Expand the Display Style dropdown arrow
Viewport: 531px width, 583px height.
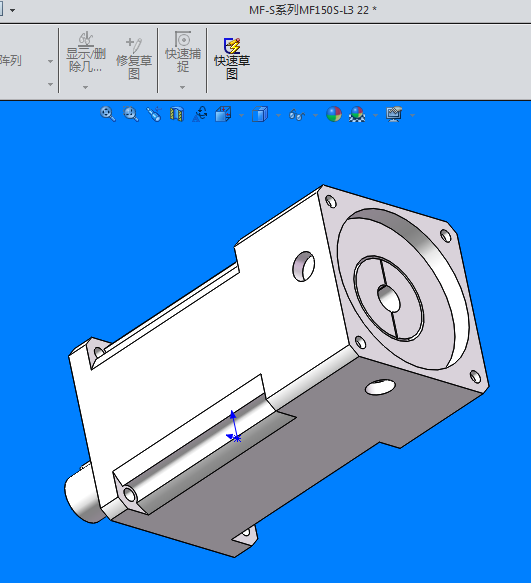[278, 115]
